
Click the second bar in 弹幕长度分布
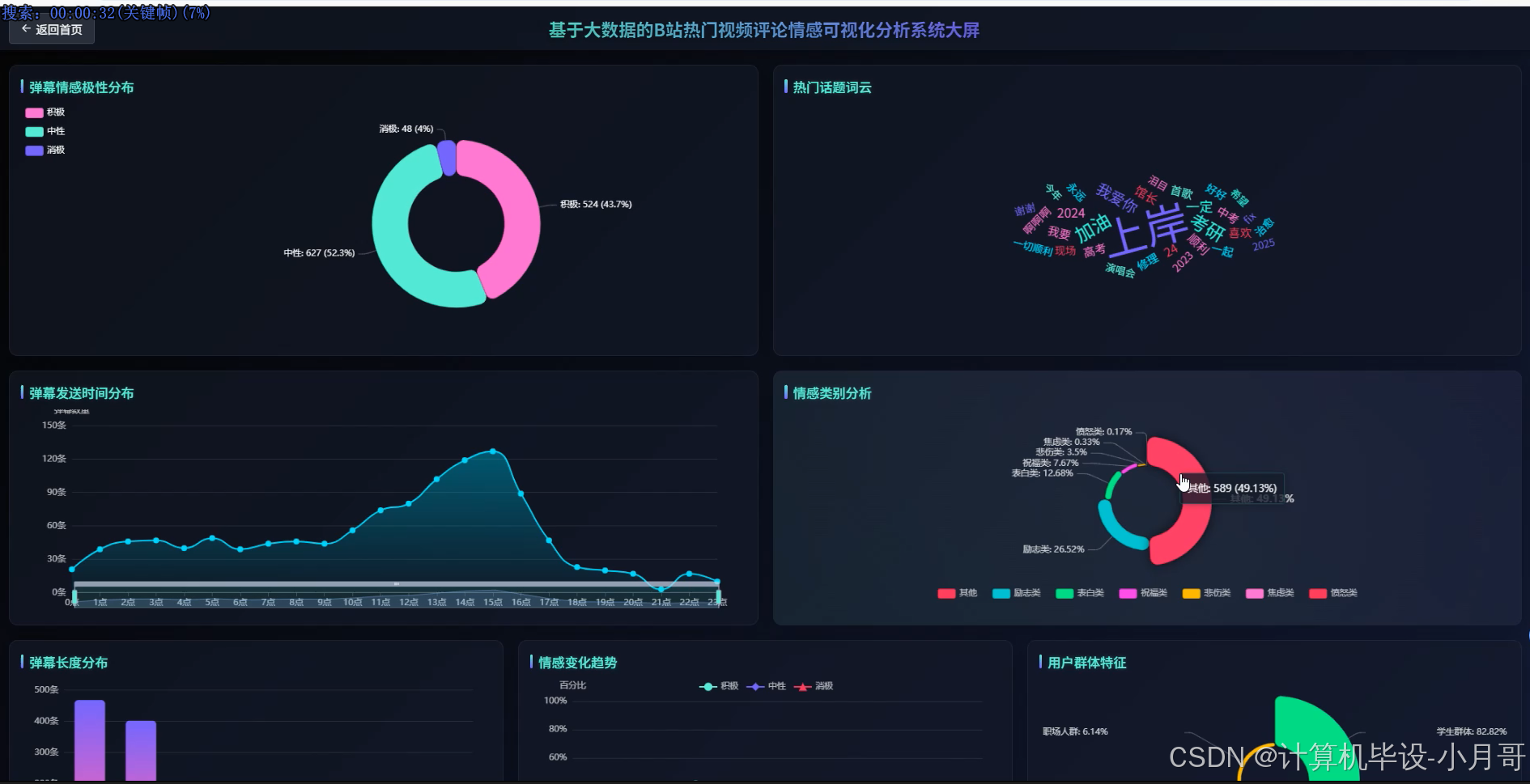(x=141, y=751)
